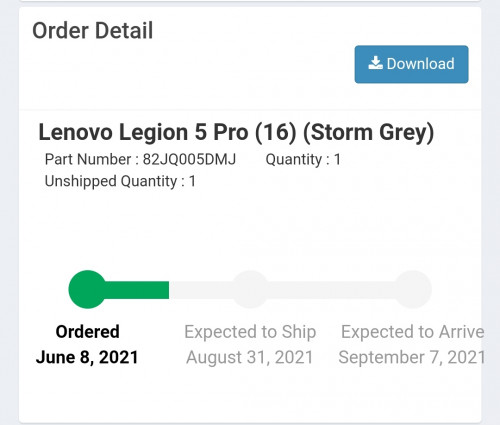
Task: Click the part number 82JQ005DMJ
Action: 189,159
